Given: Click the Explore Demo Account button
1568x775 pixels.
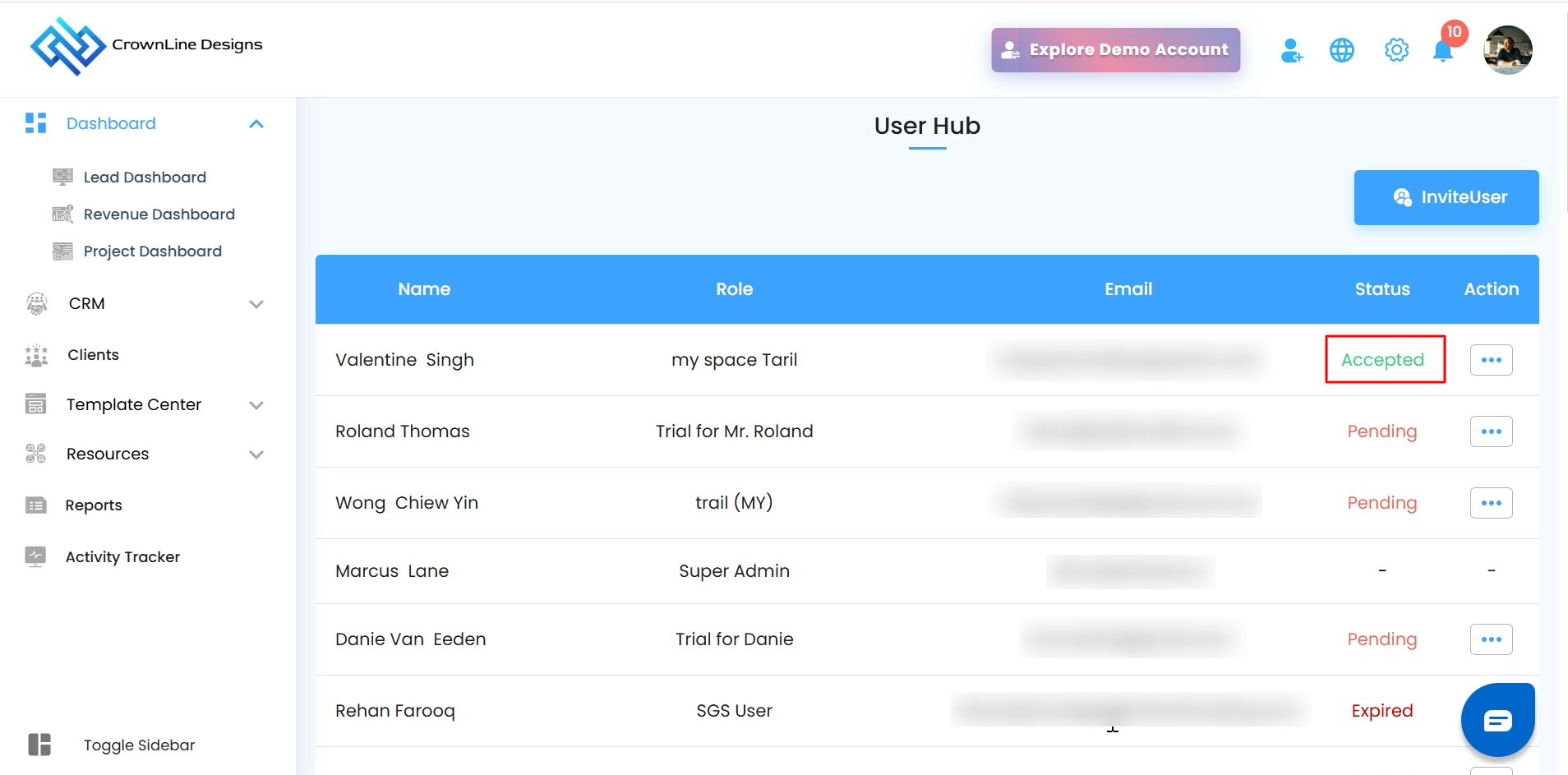Looking at the screenshot, I should [1115, 50].
